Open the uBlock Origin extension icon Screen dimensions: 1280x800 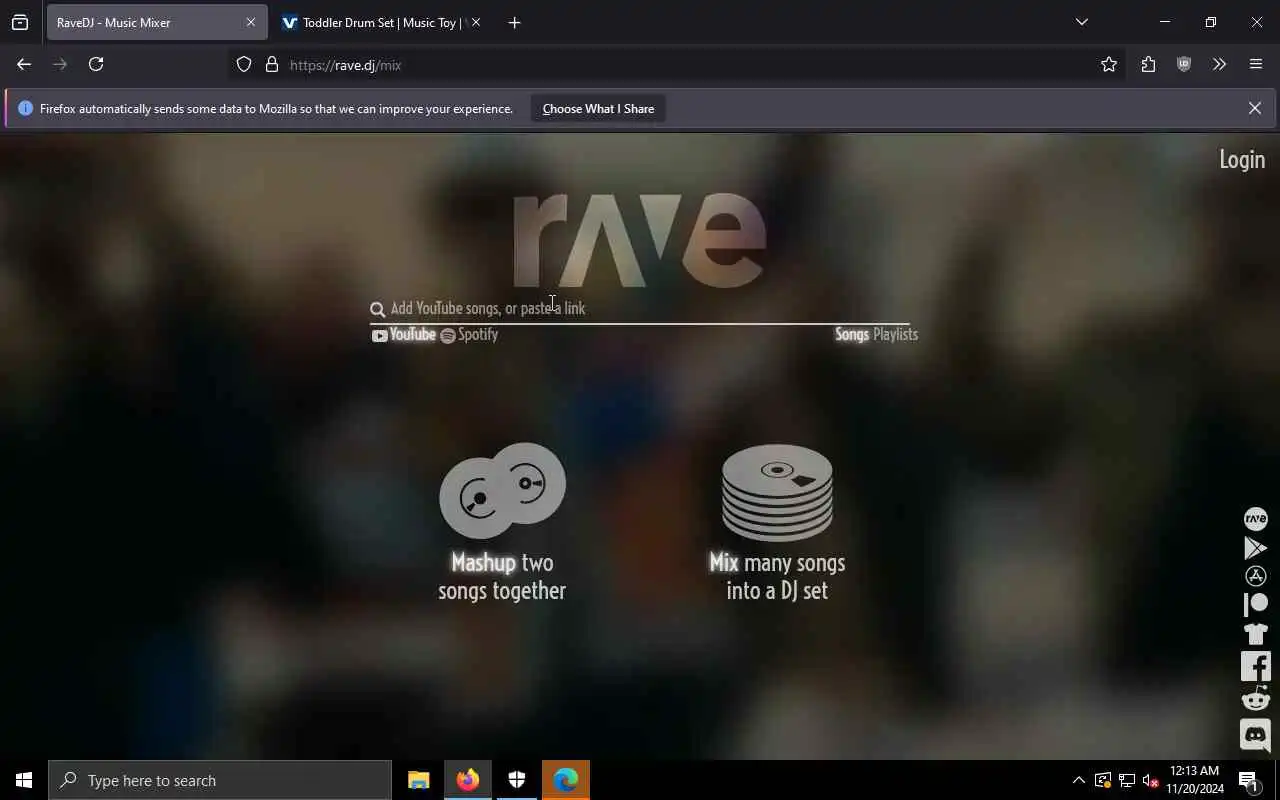click(1184, 64)
